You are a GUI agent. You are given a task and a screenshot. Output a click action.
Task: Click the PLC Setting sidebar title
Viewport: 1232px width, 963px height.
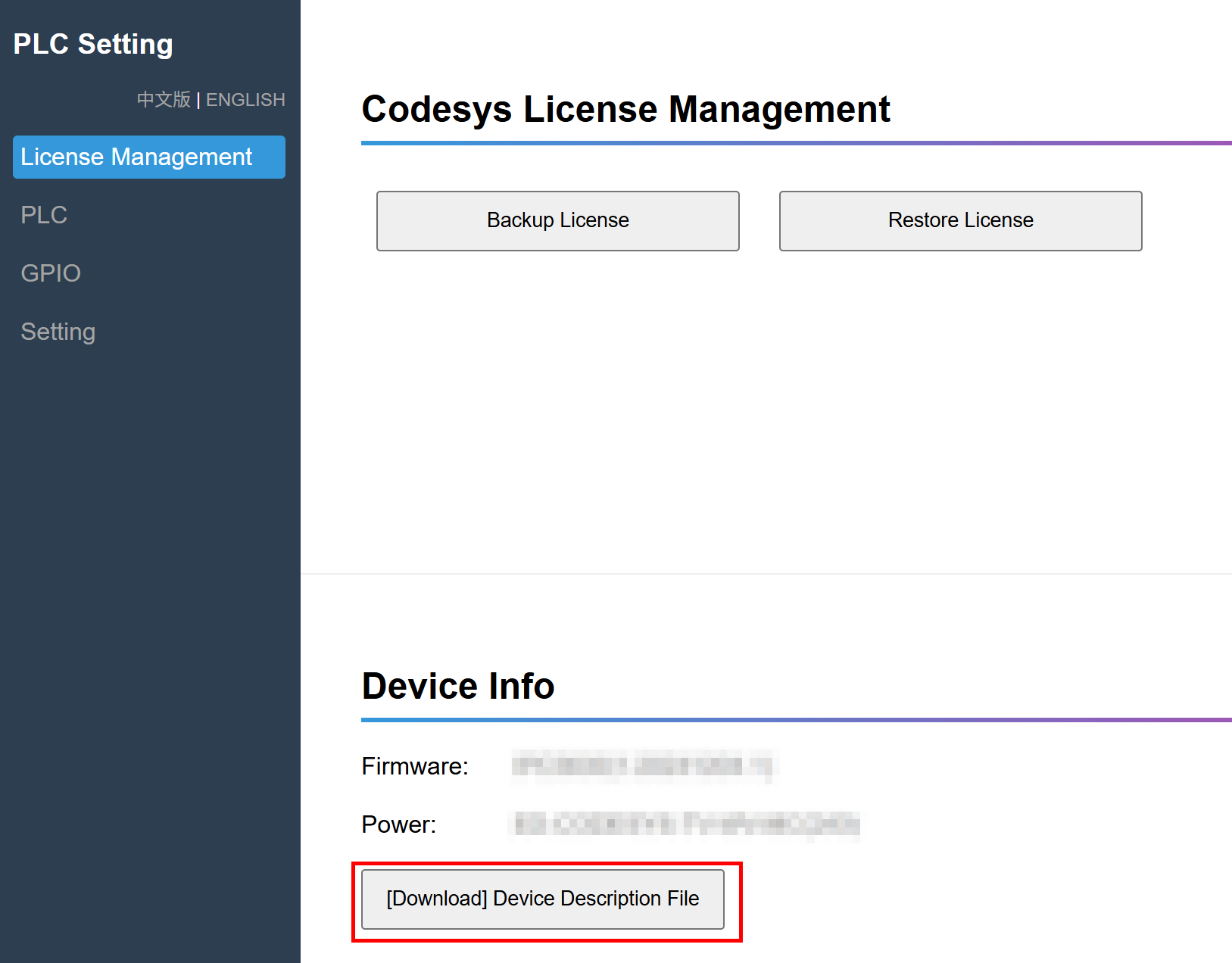click(x=93, y=44)
